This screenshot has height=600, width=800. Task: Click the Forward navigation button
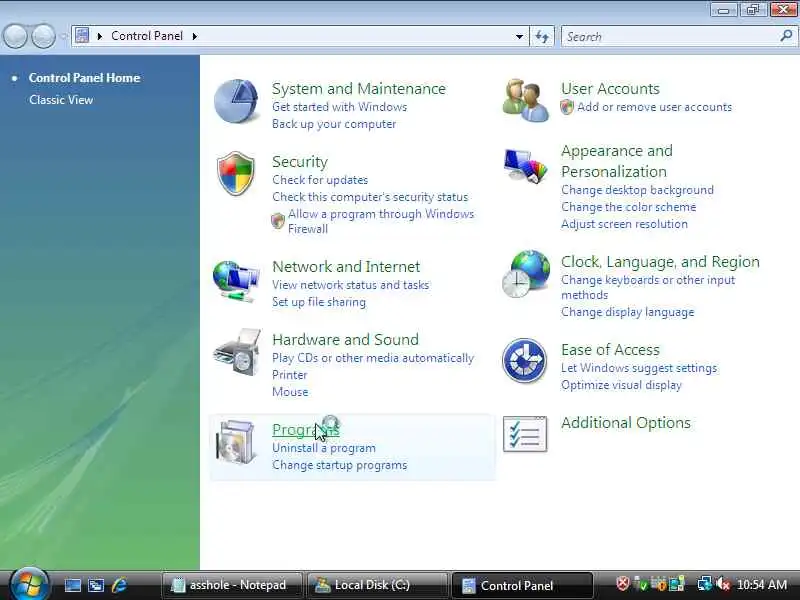tap(43, 36)
